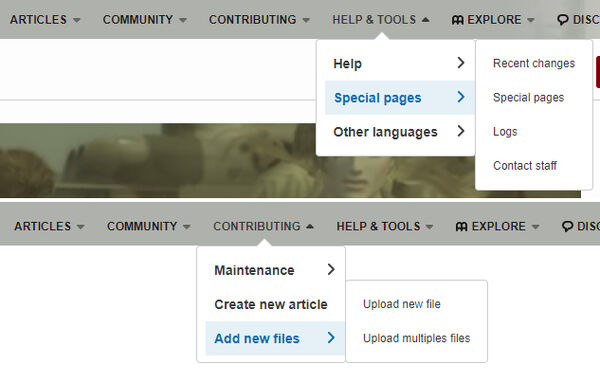The image size is (600, 383).
Task: Click Create new article menu entry
Action: click(x=271, y=305)
